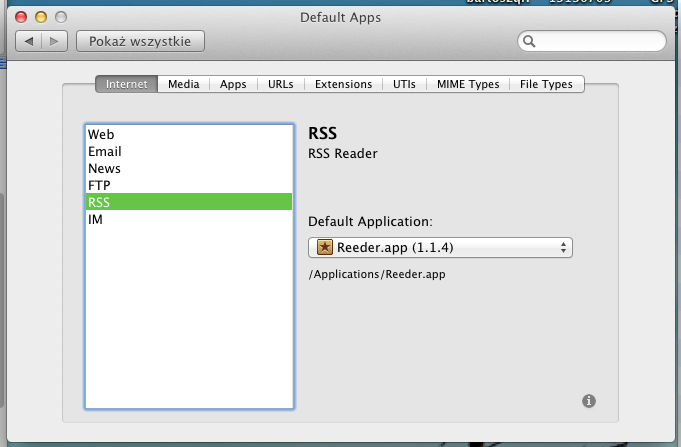
Task: Go back with the left arrow button
Action: click(30, 41)
